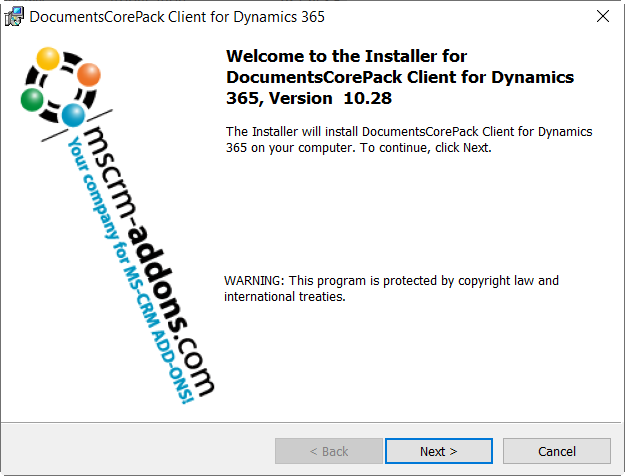Click the installer icon in the title bar
625x476 pixels.
14,16
